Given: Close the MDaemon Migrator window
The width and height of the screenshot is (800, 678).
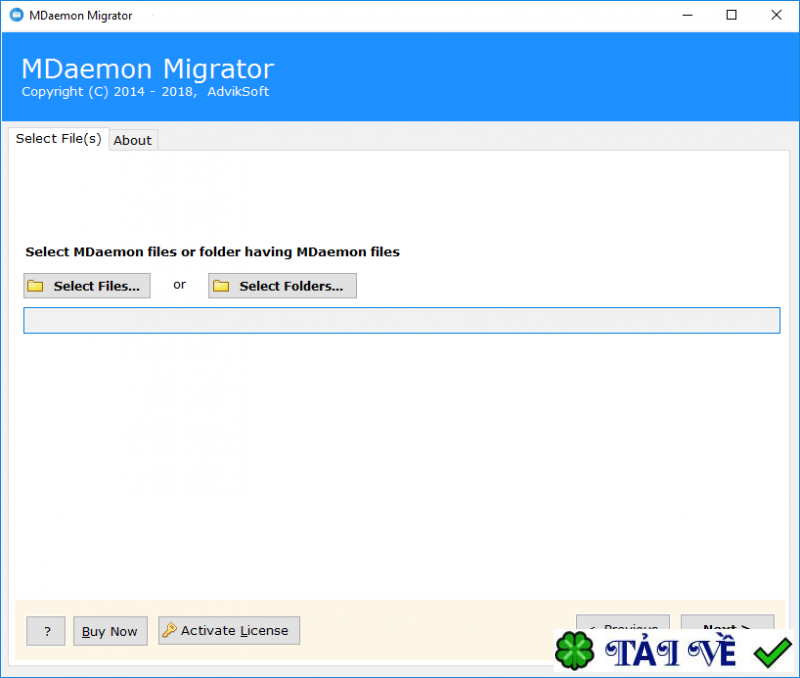Looking at the screenshot, I should 776,15.
